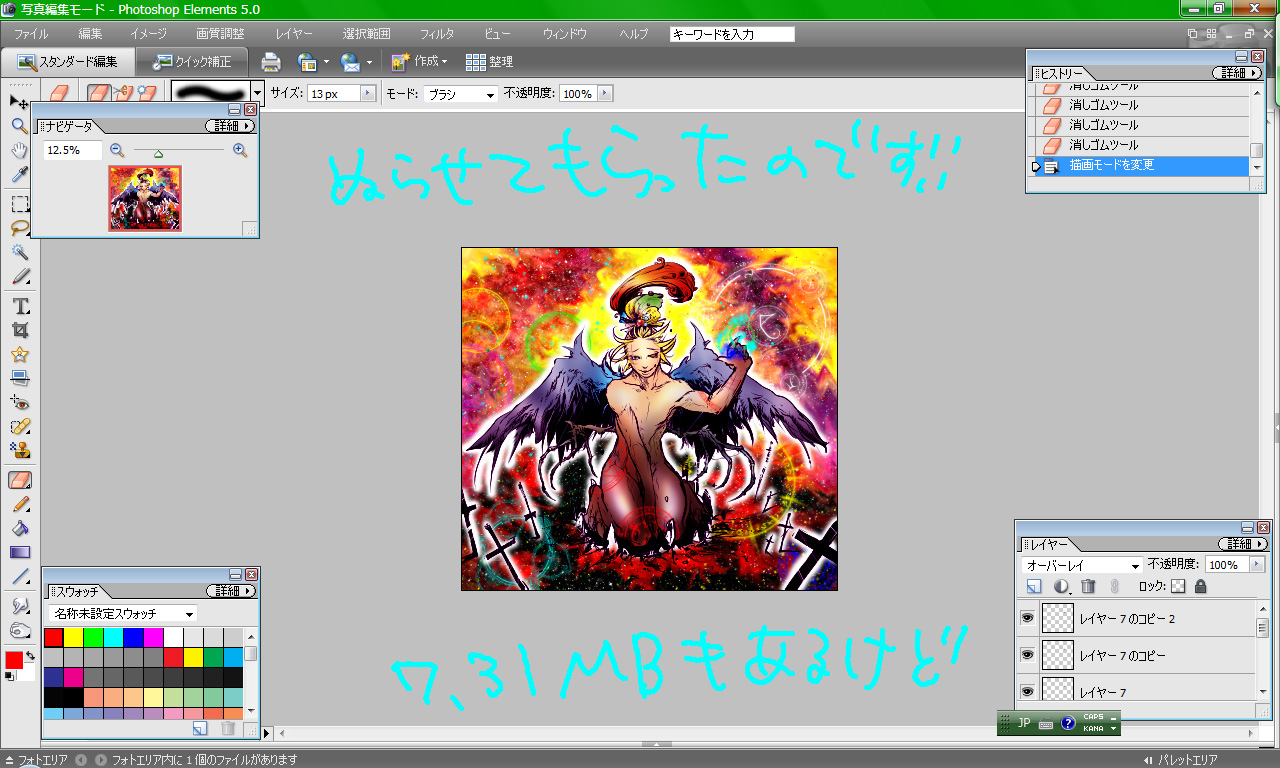Choose the Type text tool

tap(19, 306)
